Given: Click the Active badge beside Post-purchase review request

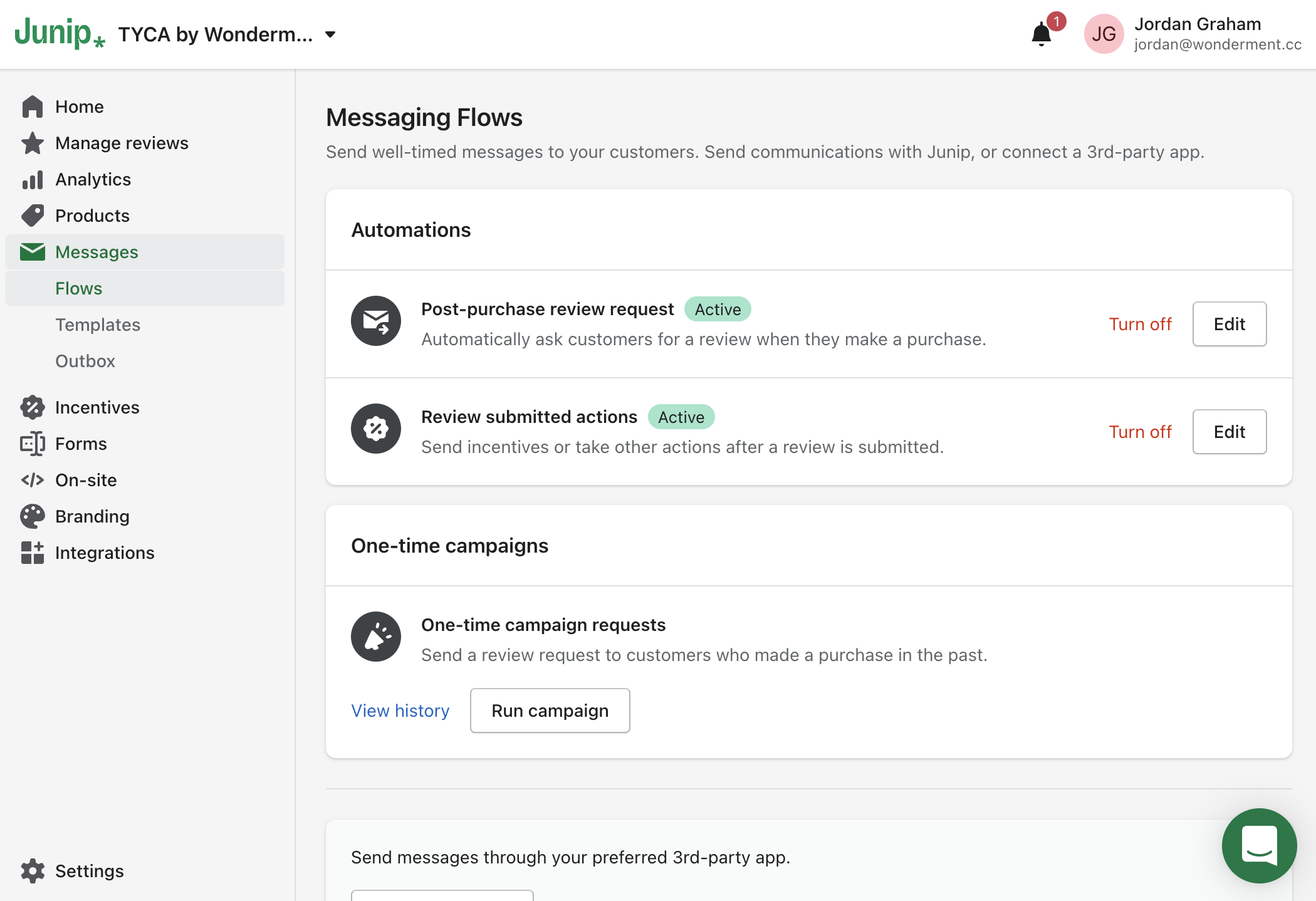Looking at the screenshot, I should (718, 309).
